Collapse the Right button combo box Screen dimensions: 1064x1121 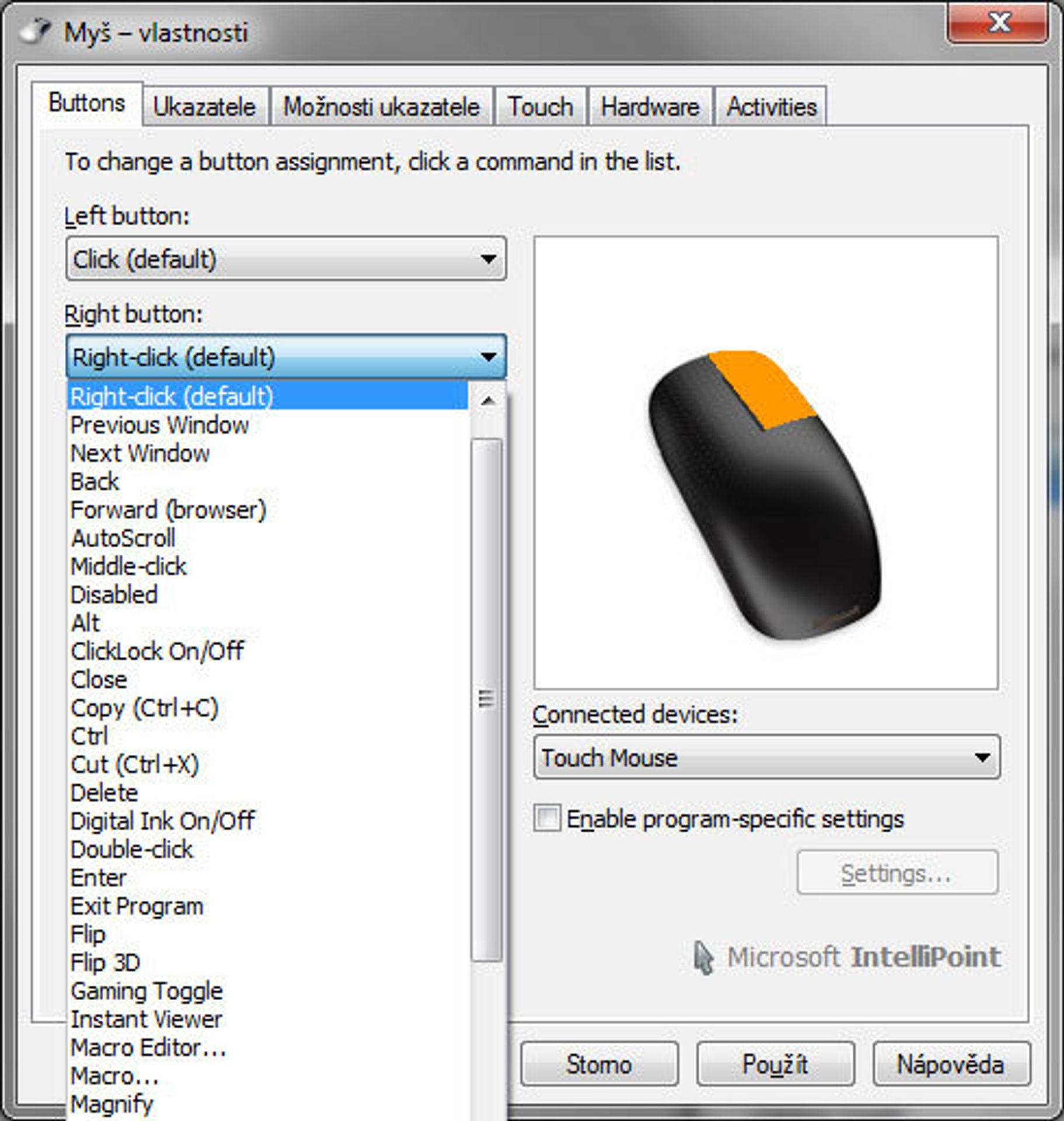pos(286,357)
